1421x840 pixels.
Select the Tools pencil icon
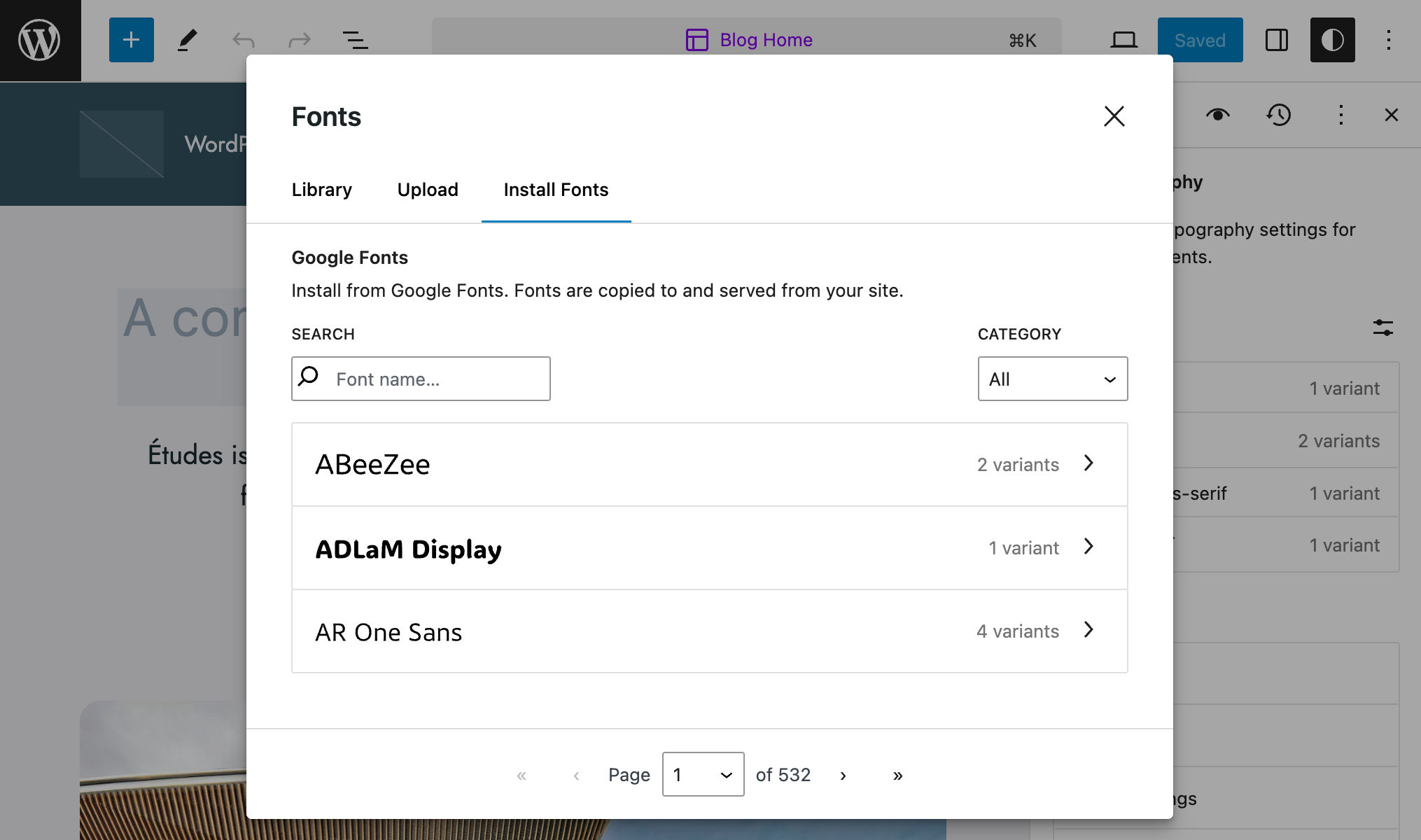pyautogui.click(x=186, y=40)
